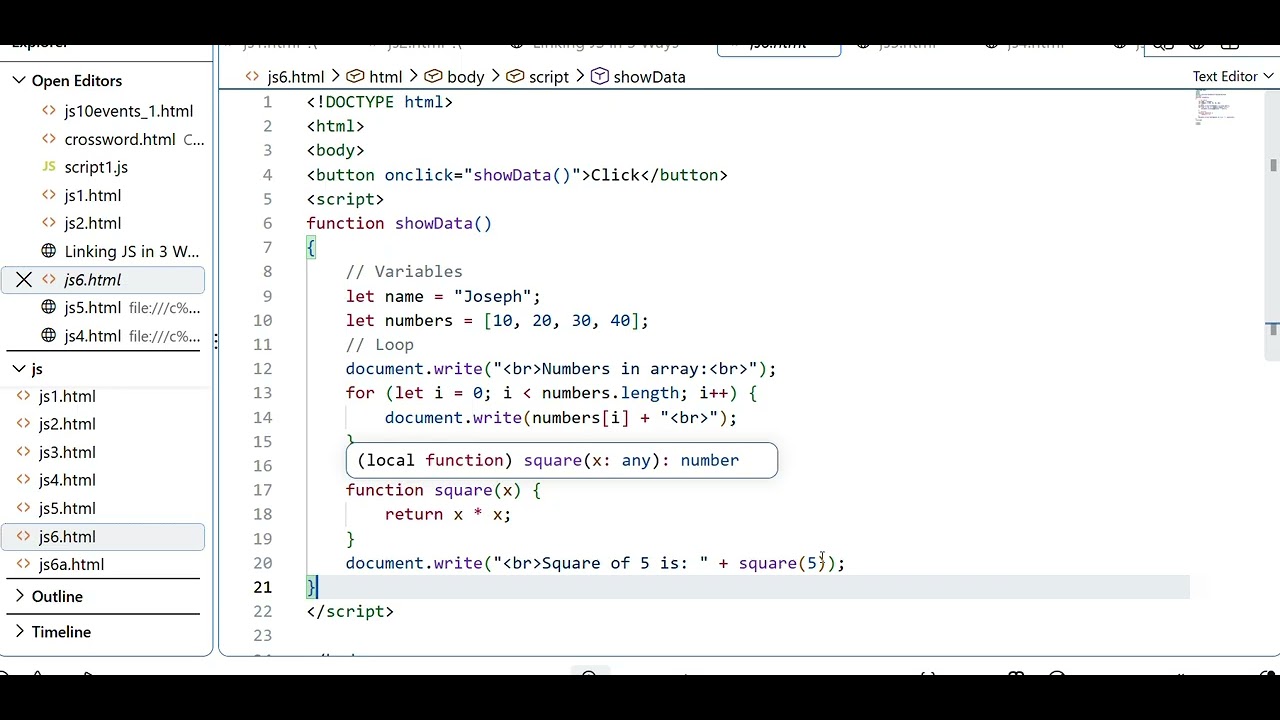Image resolution: width=1280 pixels, height=720 pixels.
Task: Open js6a.html from js folder
Action: pyautogui.click(x=71, y=564)
